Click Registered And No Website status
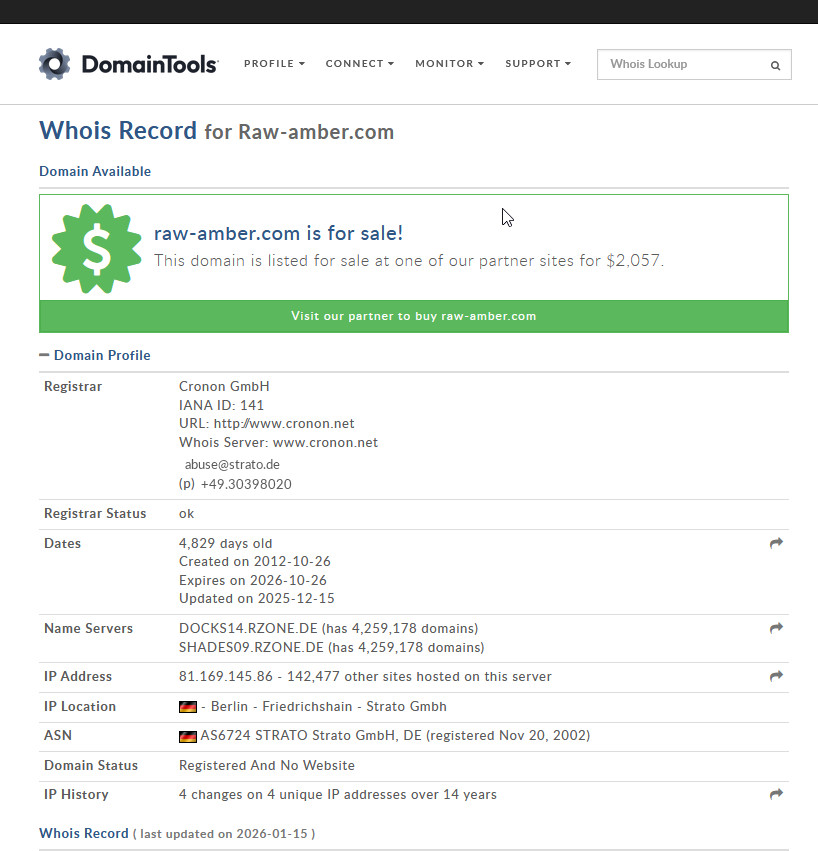818x851 pixels. point(267,765)
